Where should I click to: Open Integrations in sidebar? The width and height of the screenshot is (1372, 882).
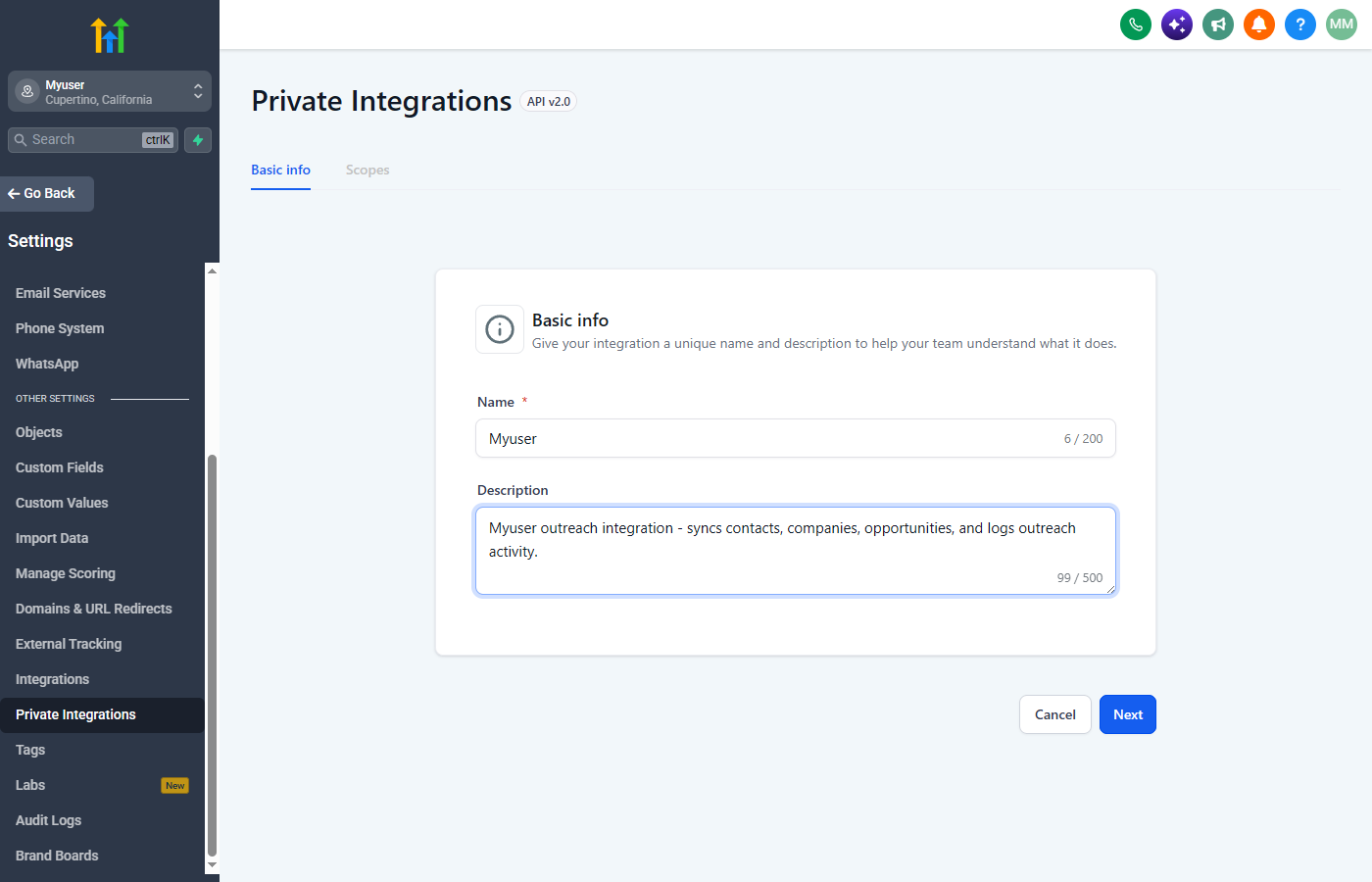pyautogui.click(x=53, y=679)
